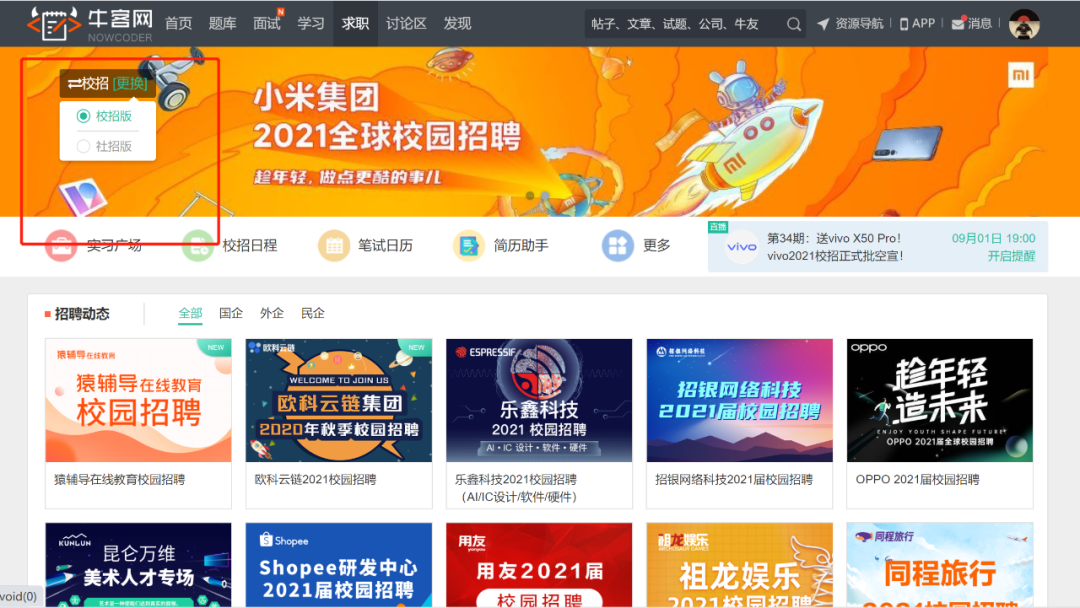Click the 09月01日 19:00 live time text
Viewport: 1080px width, 608px height.
pos(993,238)
